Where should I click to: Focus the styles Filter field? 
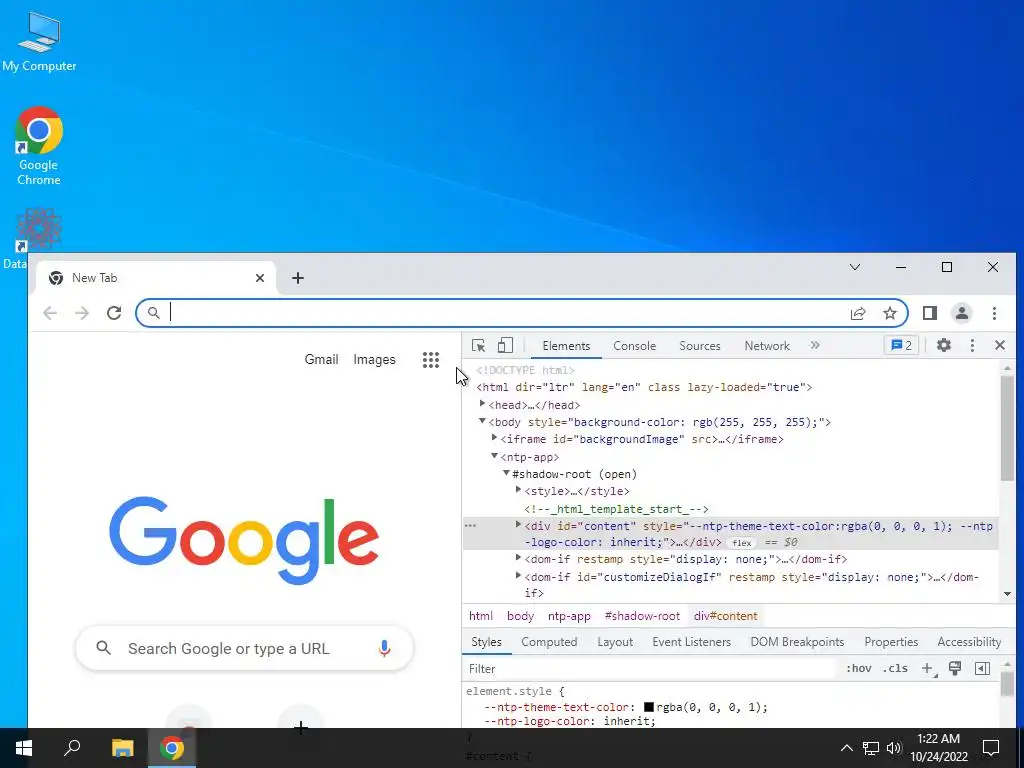pyautogui.click(x=650, y=669)
